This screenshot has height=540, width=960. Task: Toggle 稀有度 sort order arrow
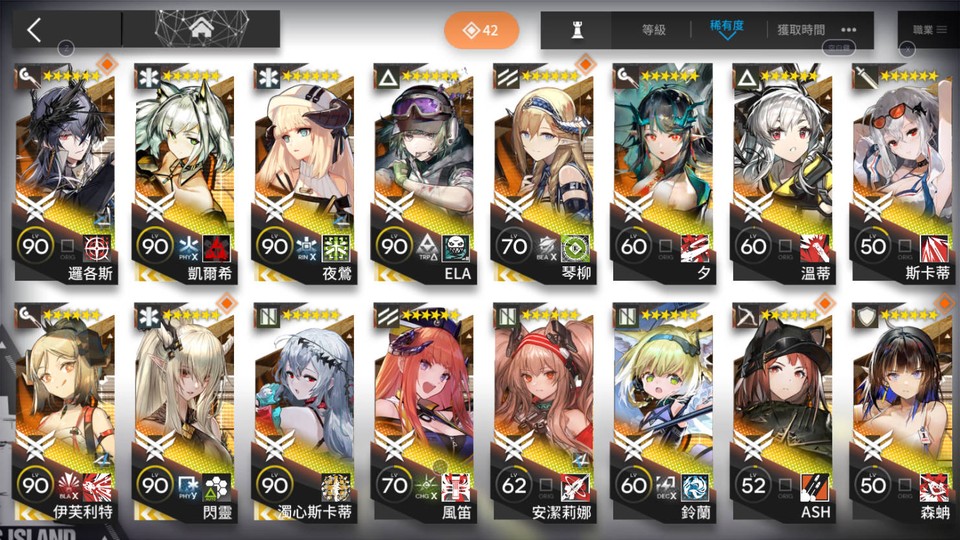point(727,37)
